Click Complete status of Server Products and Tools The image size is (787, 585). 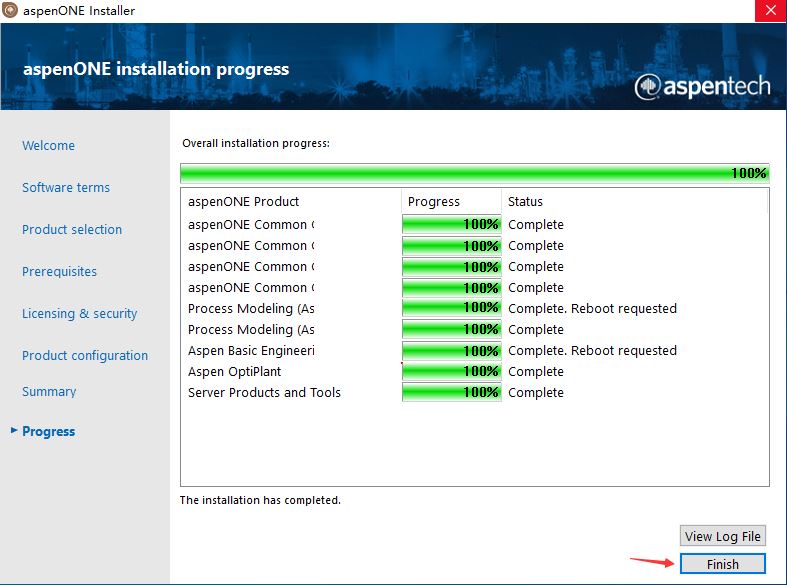coord(536,393)
